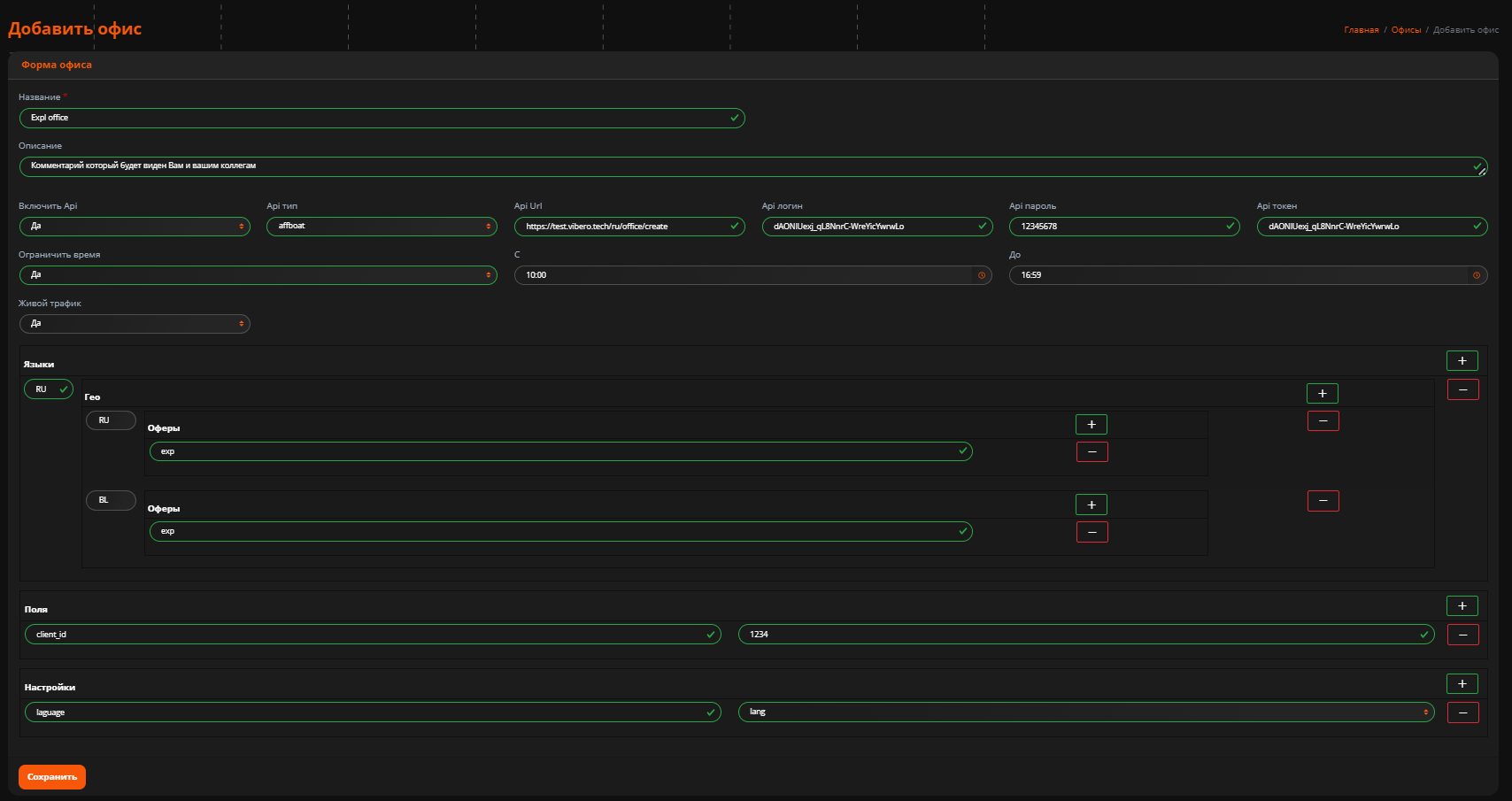Edit the end time 16:59 field
The width and height of the screenshot is (1512, 801).
tap(1248, 275)
